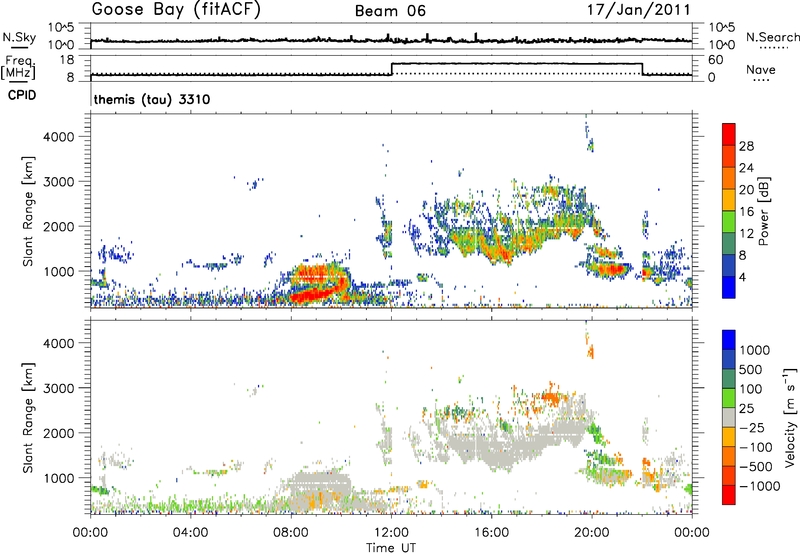The width and height of the screenshot is (800, 554).
Task: Click the 'N.Search' legend label
Action: pos(772,37)
